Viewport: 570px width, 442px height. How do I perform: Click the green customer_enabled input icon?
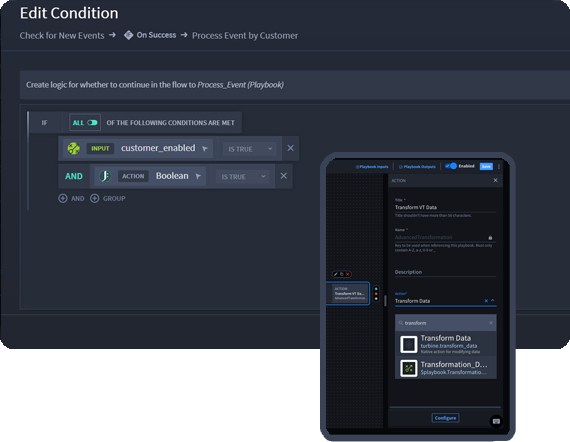click(73, 148)
